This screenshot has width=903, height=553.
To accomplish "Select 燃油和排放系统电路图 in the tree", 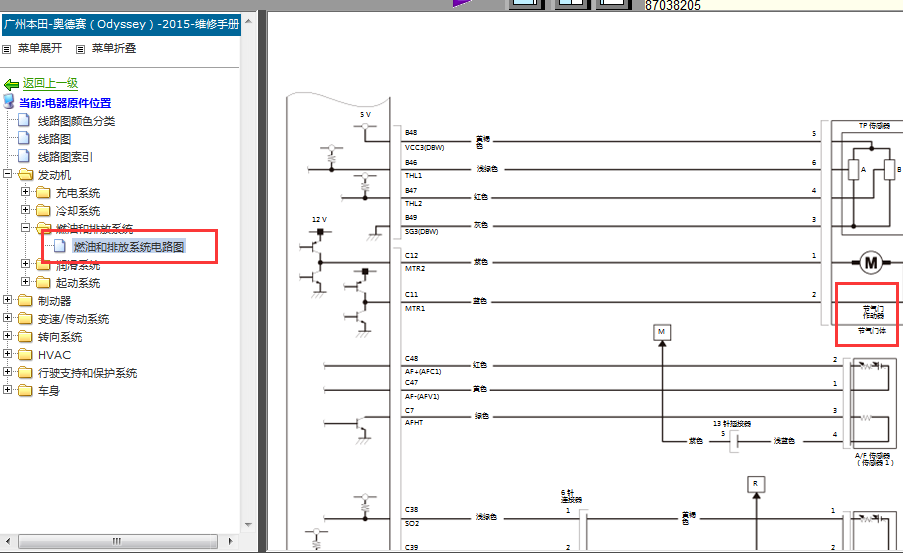I will [128, 247].
